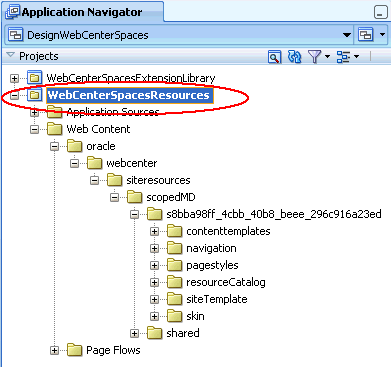391x367 pixels.
Task: Select the s8bba98ff_4cbb_40b8_beee_296c916a23ed folder label
Action: tap(274, 214)
